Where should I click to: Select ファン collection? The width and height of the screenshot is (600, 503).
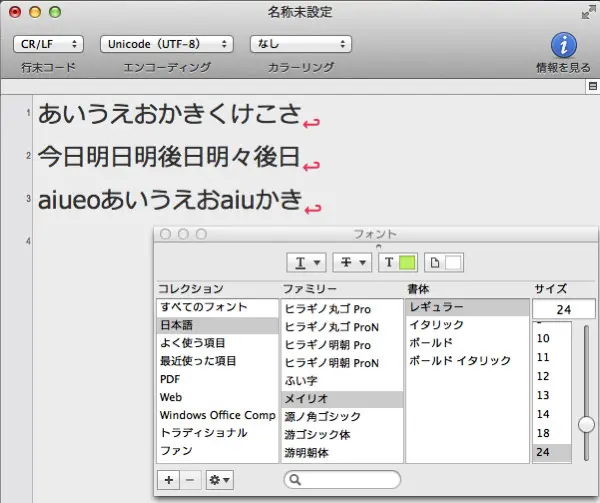click(217, 451)
